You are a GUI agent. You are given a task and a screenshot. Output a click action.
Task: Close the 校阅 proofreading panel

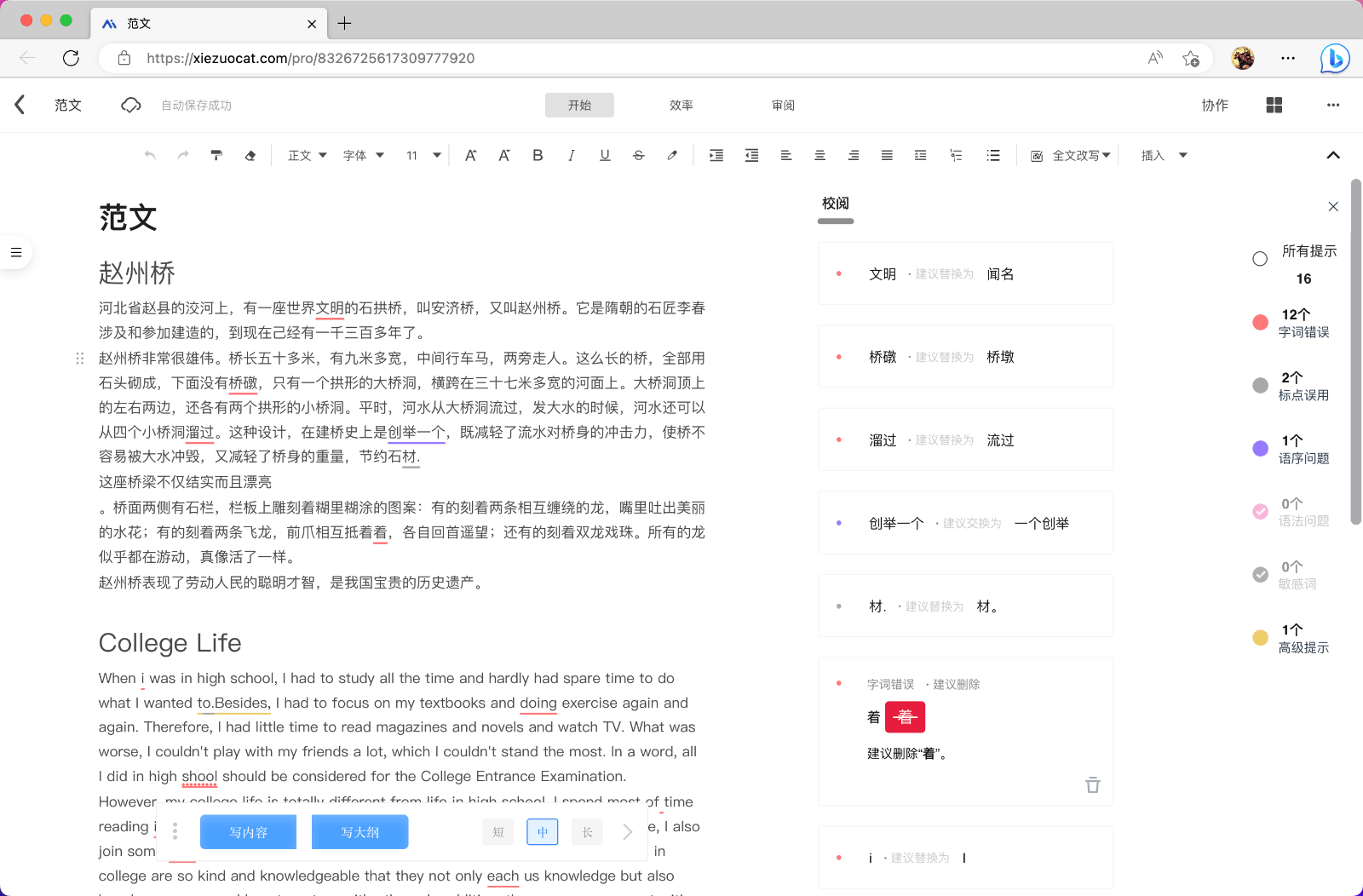[1333, 206]
